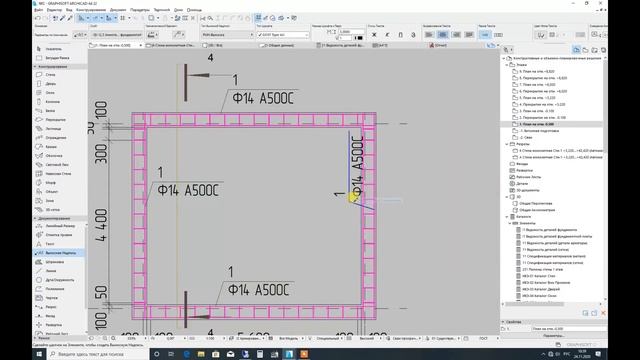This screenshot has width=640, height=360.
Task: Toggle center text alignment button
Action: pos(442,35)
